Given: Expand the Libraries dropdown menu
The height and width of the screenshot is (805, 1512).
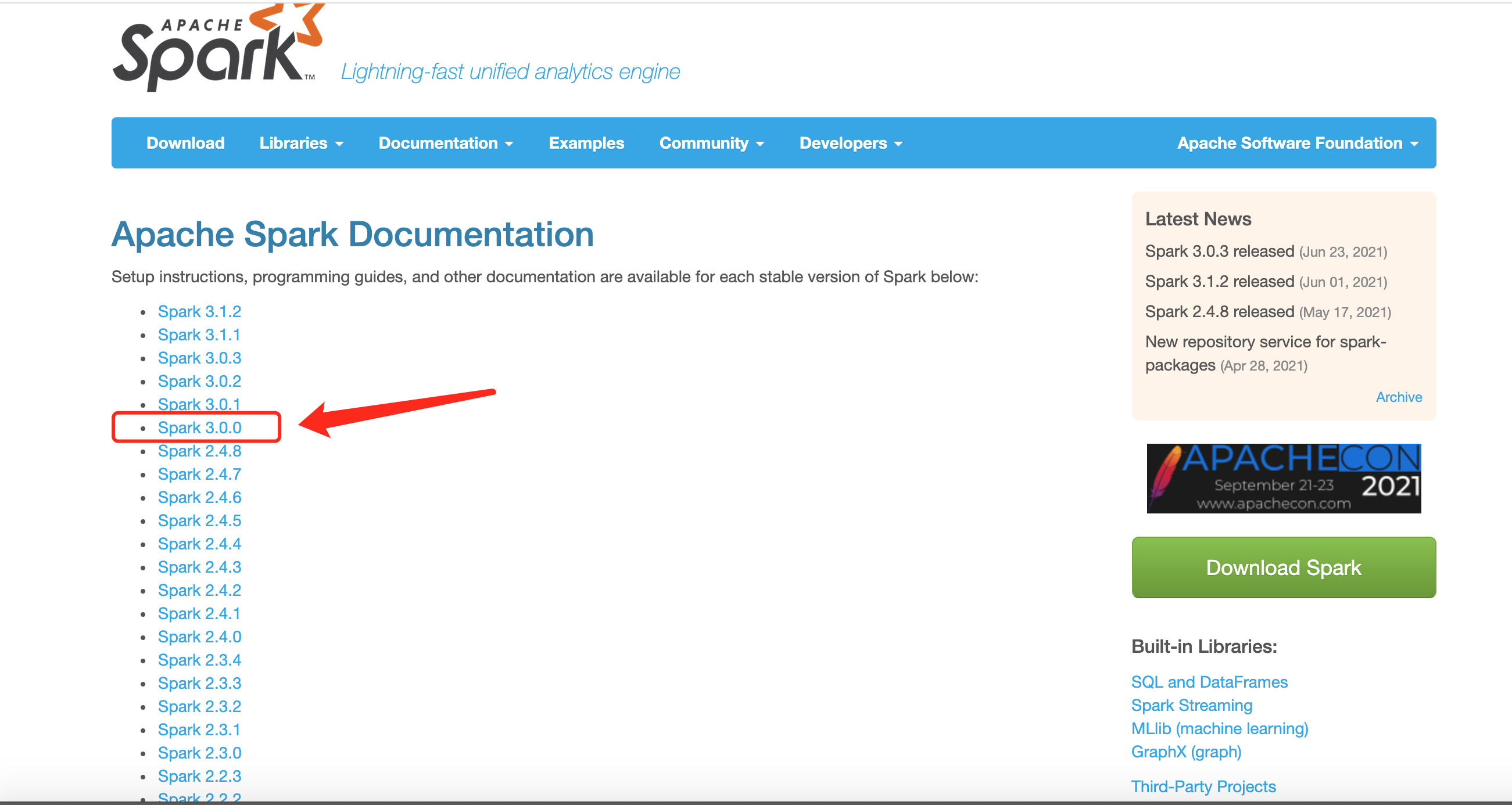Looking at the screenshot, I should (301, 143).
